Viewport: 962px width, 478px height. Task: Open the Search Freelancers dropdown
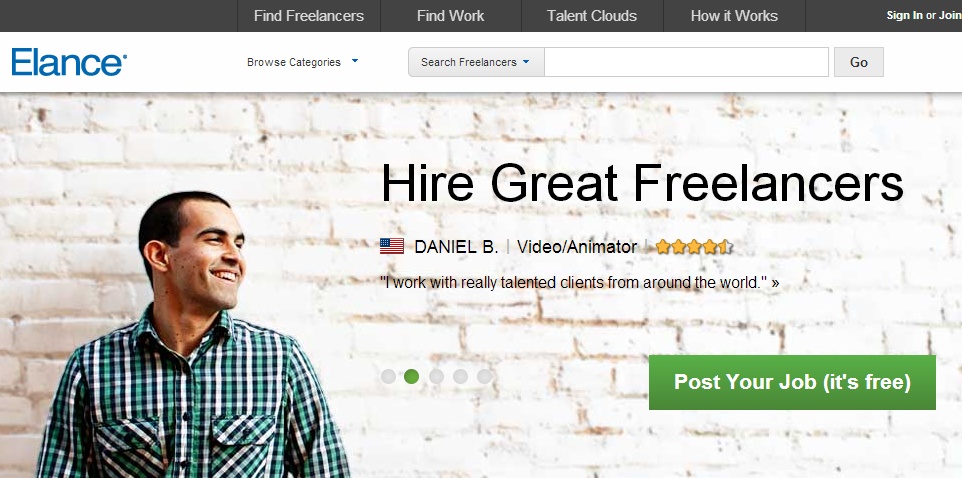click(x=476, y=62)
